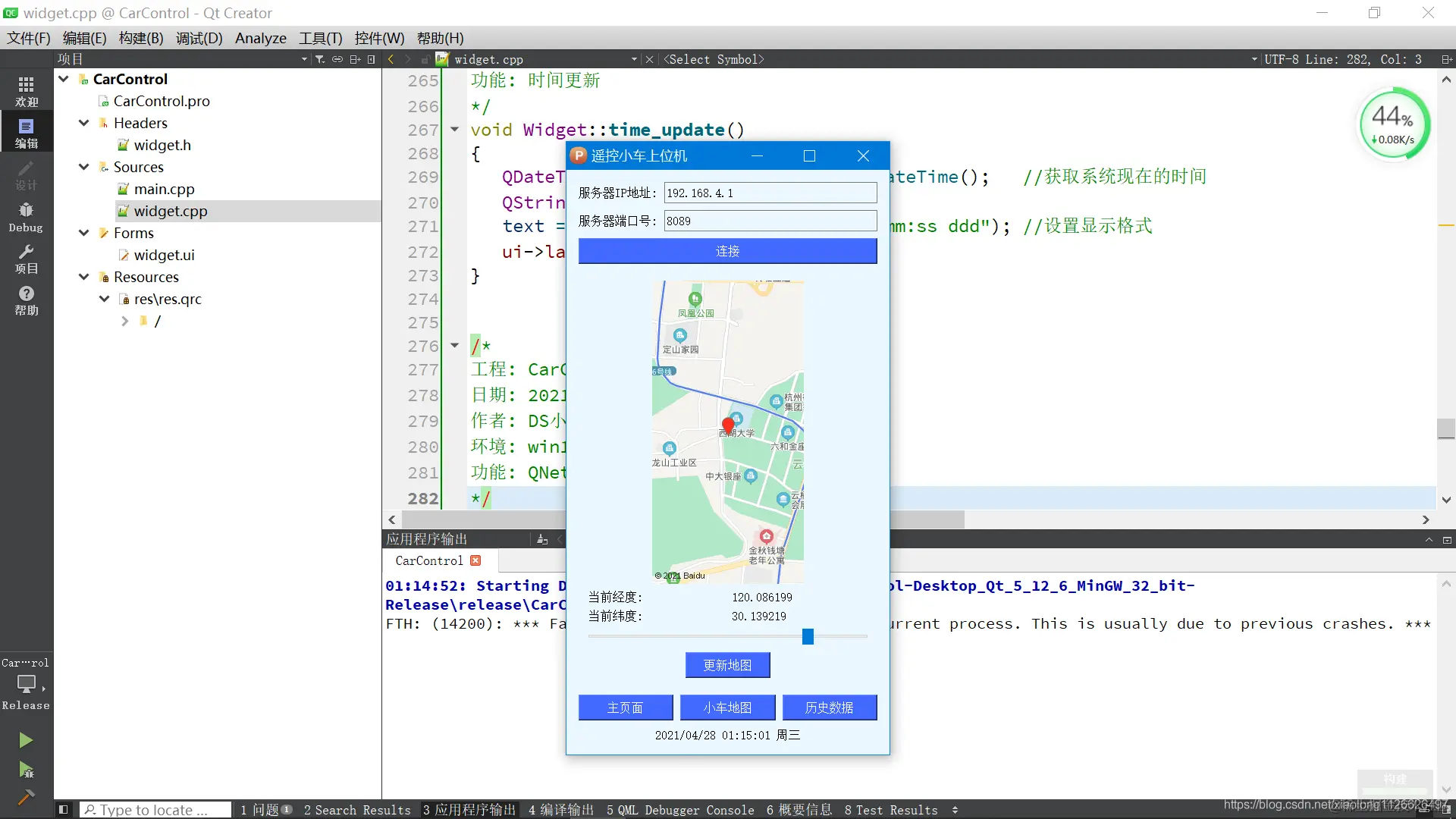Open the Welcome (欢迎) mode

tap(26, 91)
